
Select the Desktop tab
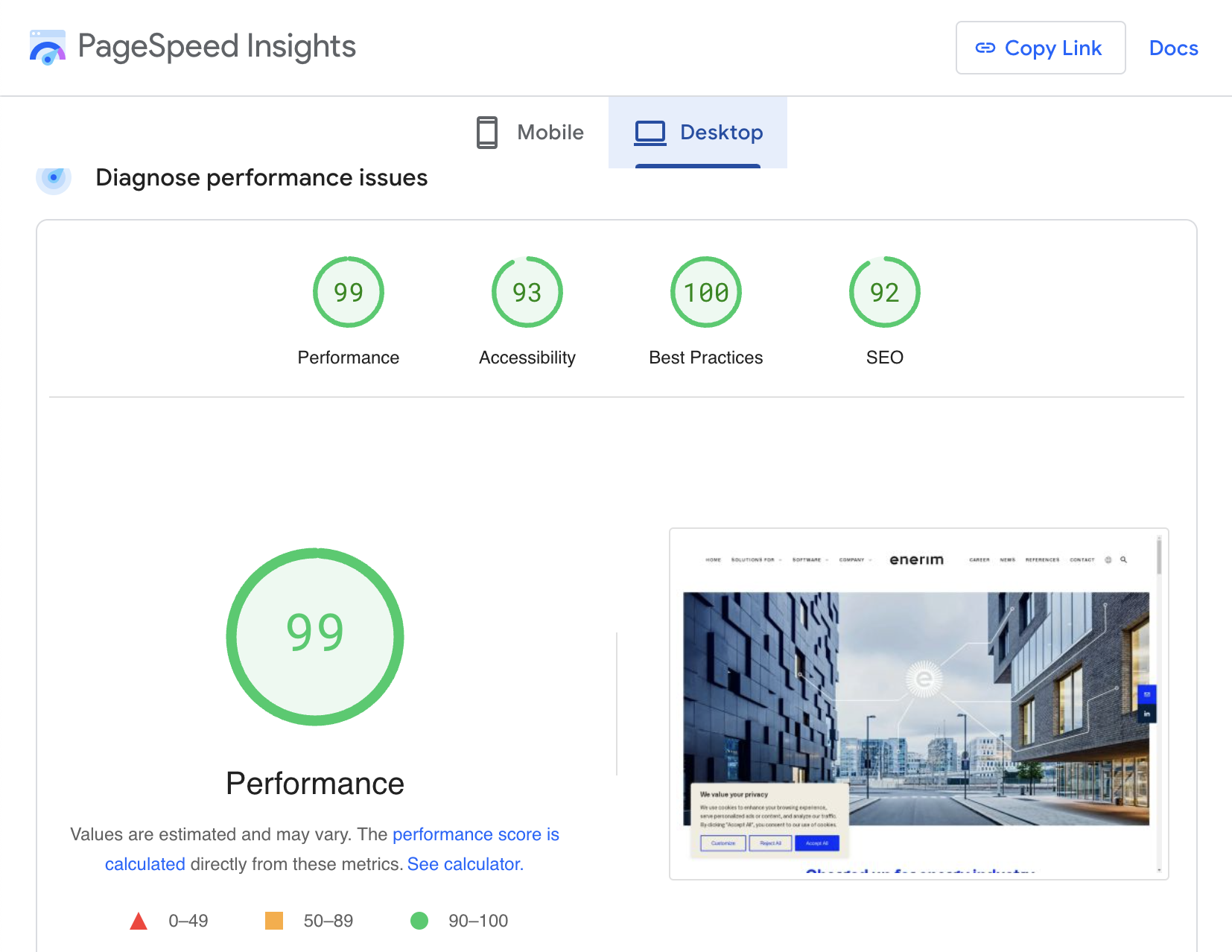click(698, 133)
